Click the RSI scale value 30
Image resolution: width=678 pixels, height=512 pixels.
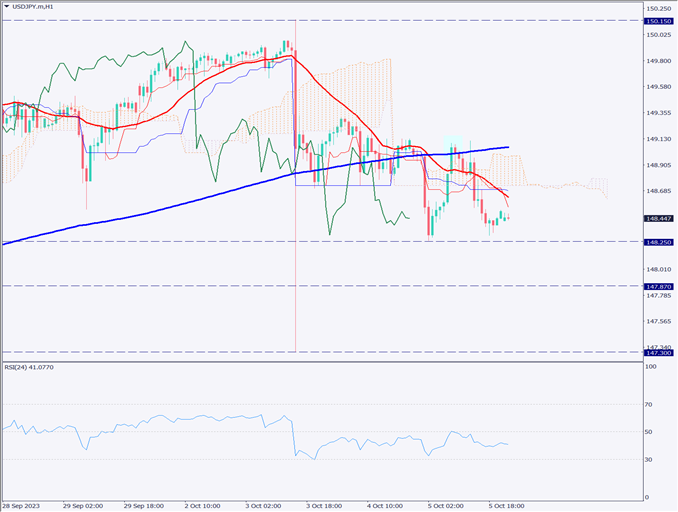(x=648, y=459)
